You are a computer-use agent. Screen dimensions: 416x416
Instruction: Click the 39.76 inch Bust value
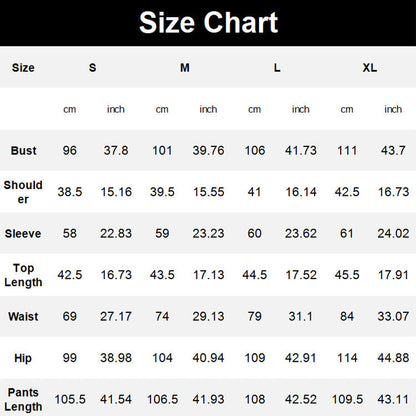click(x=208, y=150)
